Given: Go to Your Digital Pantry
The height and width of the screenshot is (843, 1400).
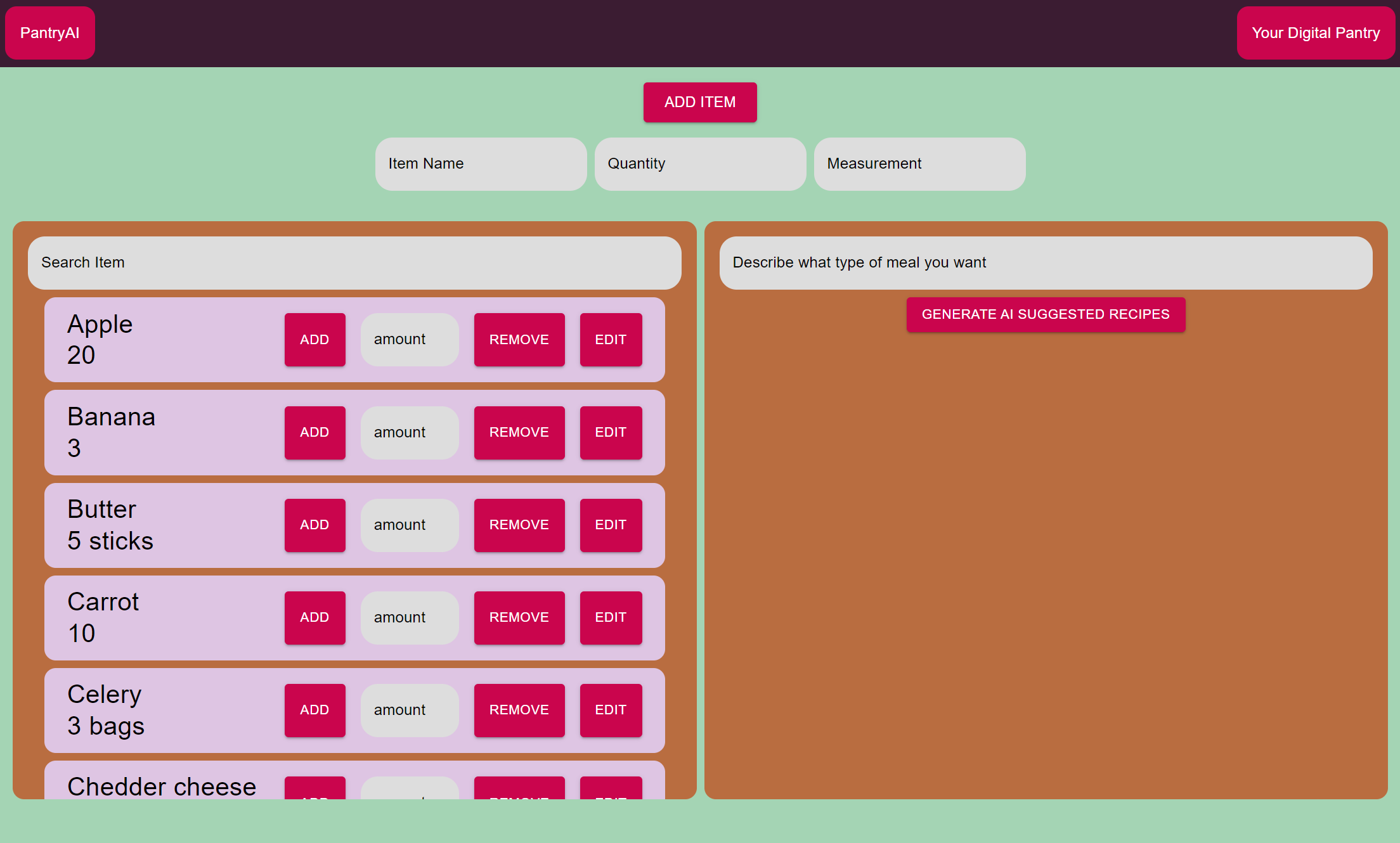Looking at the screenshot, I should pyautogui.click(x=1316, y=33).
